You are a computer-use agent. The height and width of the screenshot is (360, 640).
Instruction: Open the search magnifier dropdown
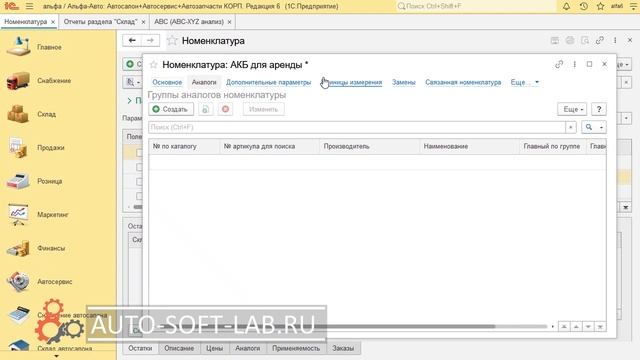pyautogui.click(x=594, y=127)
